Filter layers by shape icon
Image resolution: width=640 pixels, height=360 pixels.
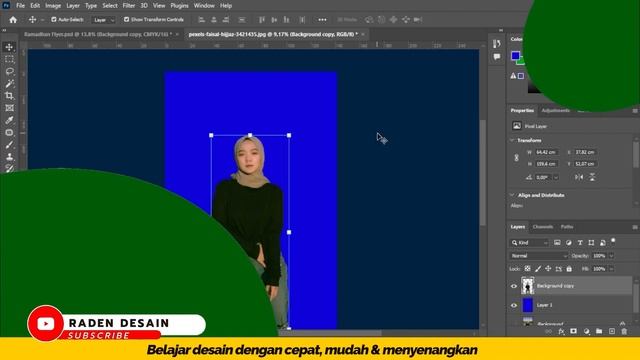click(591, 242)
